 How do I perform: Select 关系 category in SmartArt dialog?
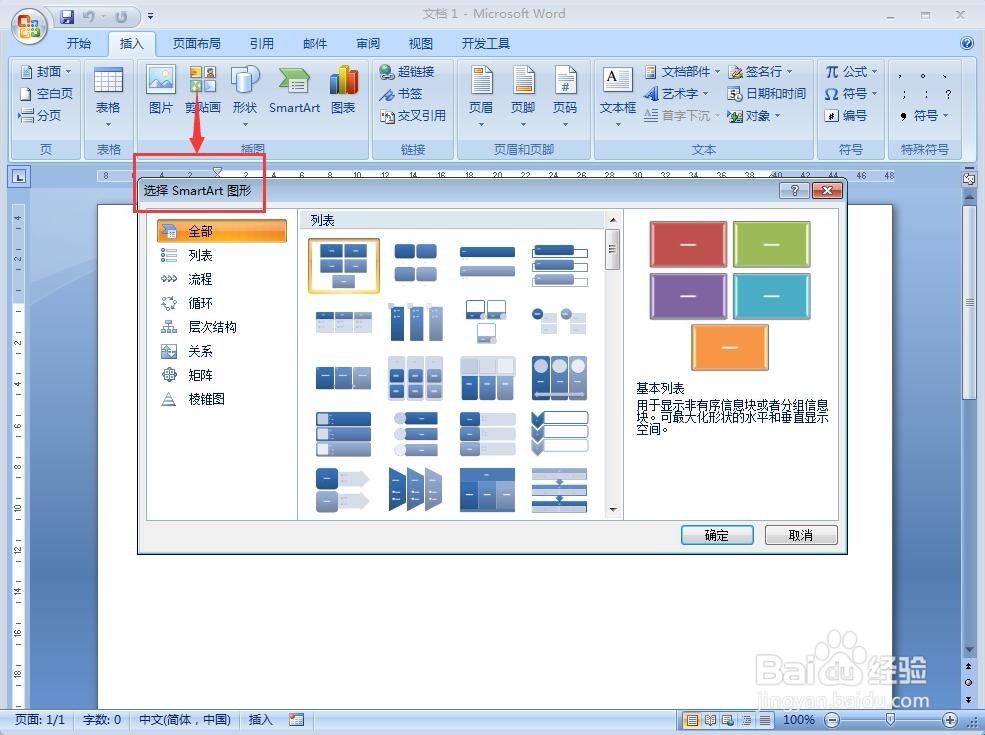point(222,351)
